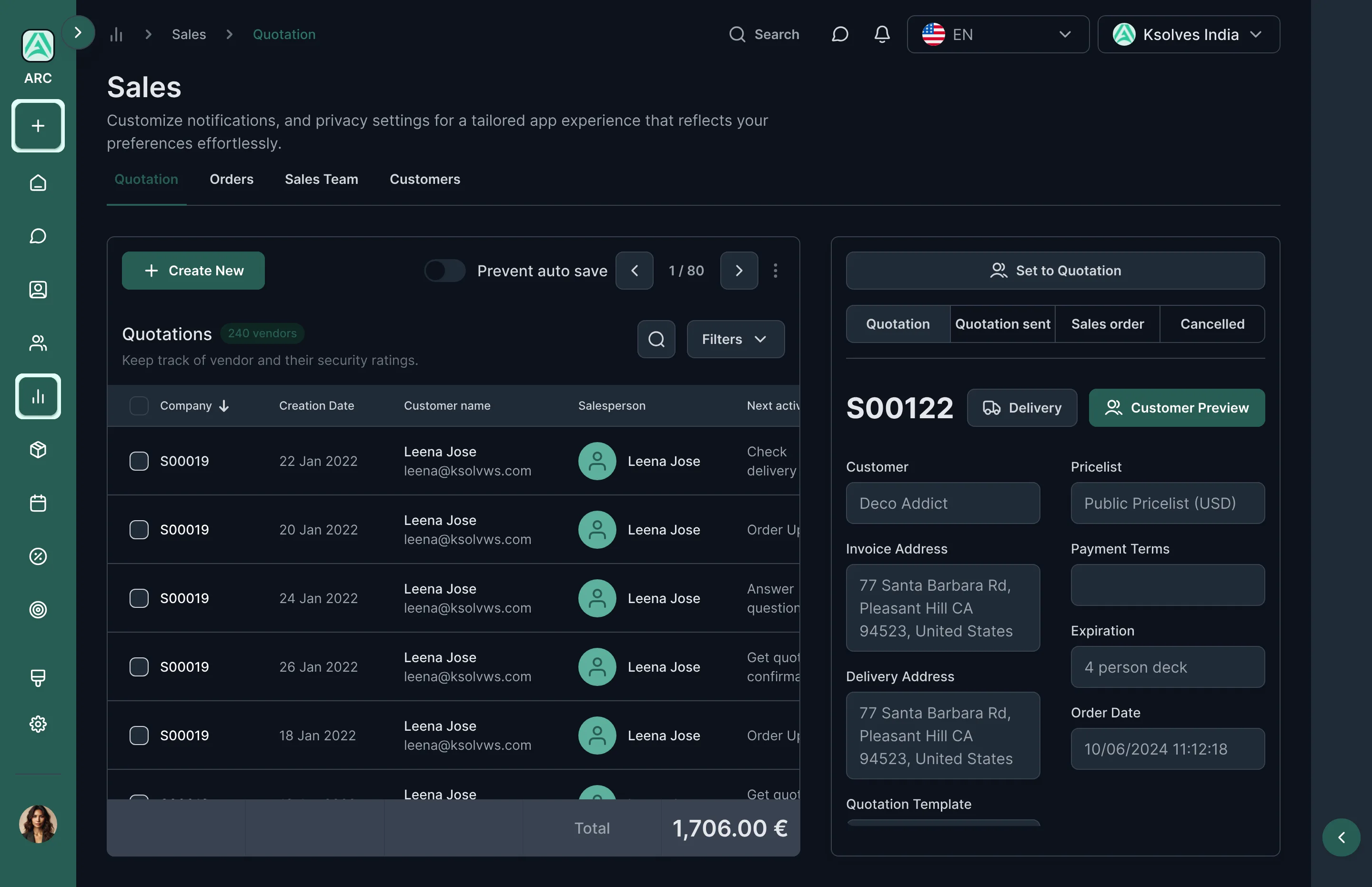Viewport: 1372px width, 887px height.
Task: Open the settings gear icon in sidebar
Action: click(x=38, y=724)
